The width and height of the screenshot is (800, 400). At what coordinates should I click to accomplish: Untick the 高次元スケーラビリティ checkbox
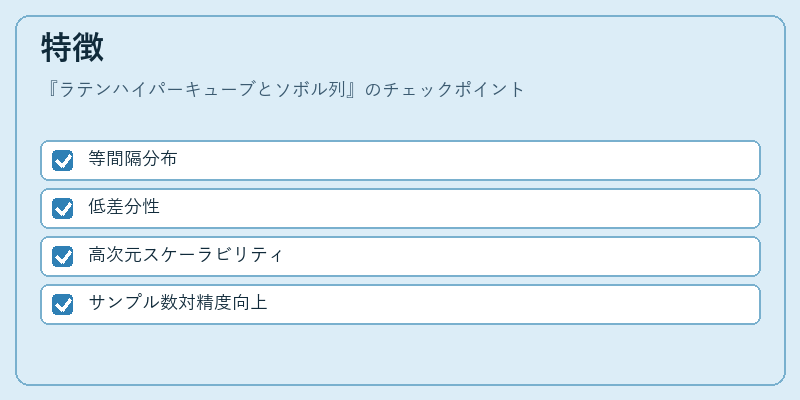click(x=62, y=257)
